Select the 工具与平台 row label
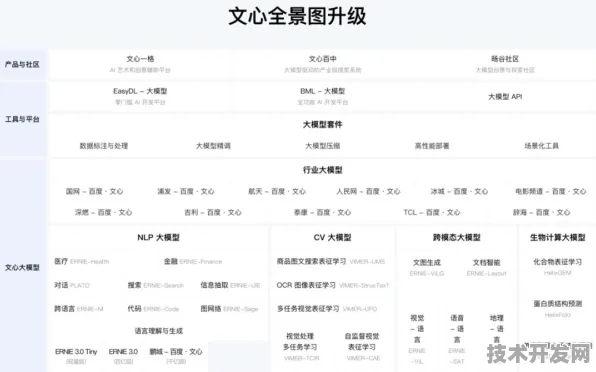Image resolution: width=596 pixels, height=372 pixels. (x=22, y=119)
